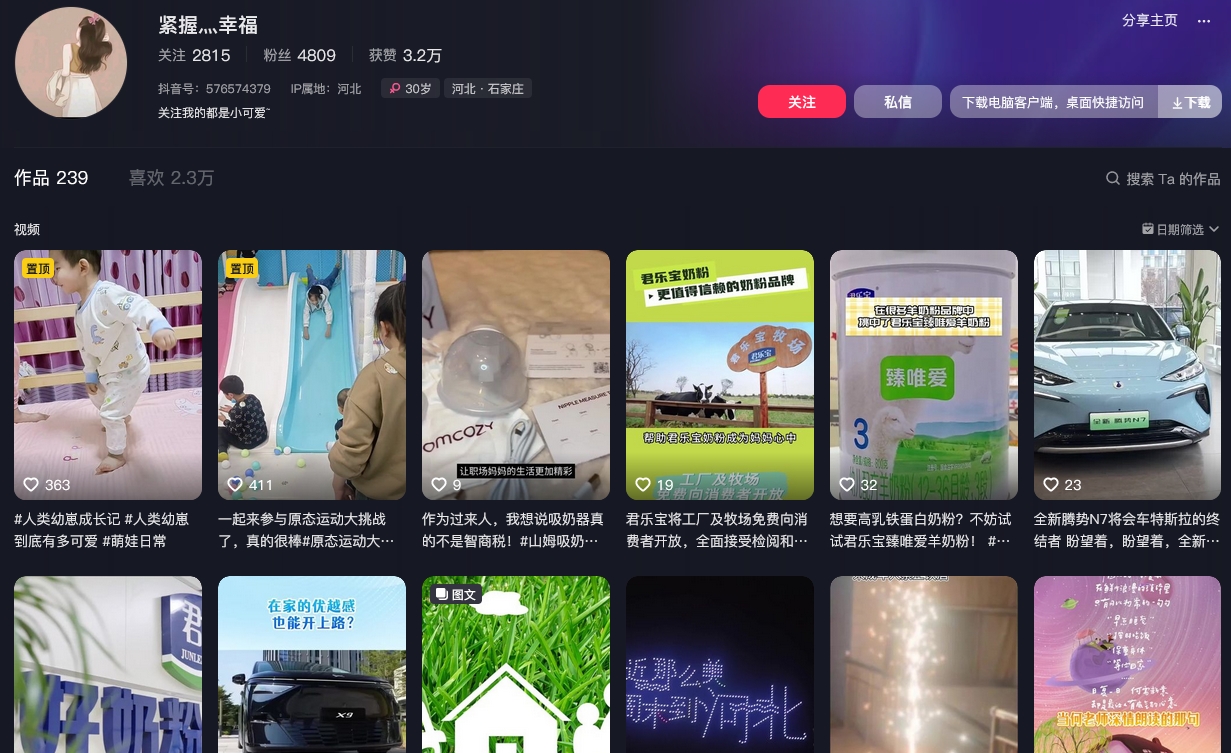Click the username 紧握灬幸福
The width and height of the screenshot is (1231, 753).
coord(208,25)
